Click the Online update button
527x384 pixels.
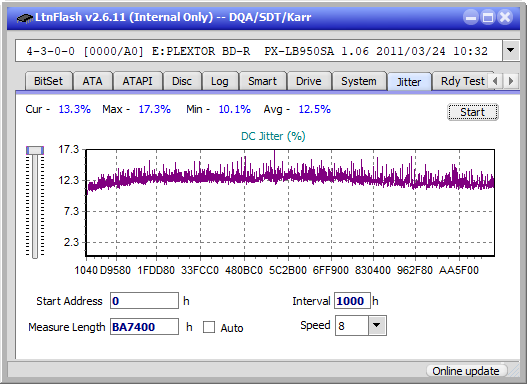coord(466,371)
